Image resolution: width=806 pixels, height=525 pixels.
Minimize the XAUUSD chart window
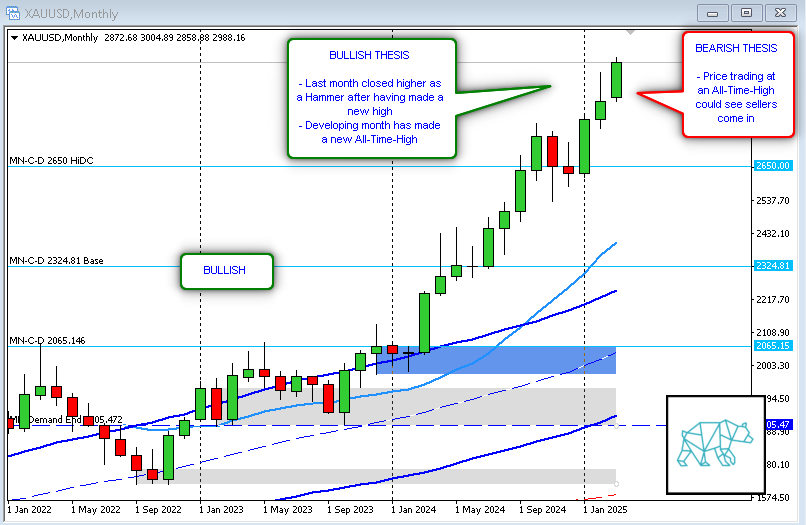coord(713,13)
